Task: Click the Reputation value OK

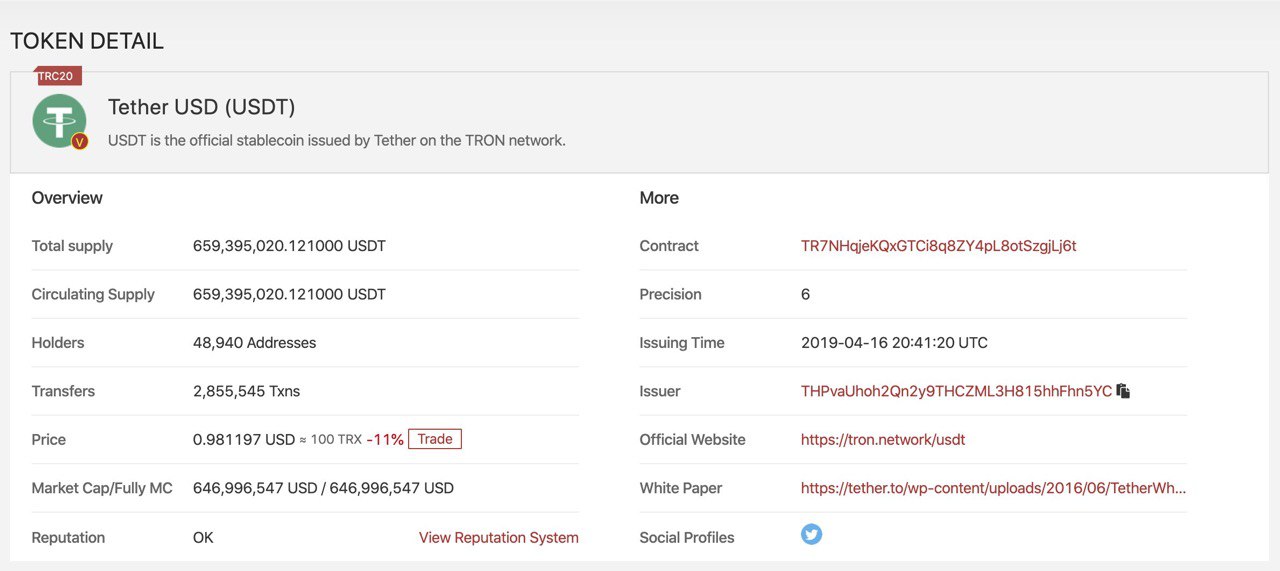Action: click(203, 537)
